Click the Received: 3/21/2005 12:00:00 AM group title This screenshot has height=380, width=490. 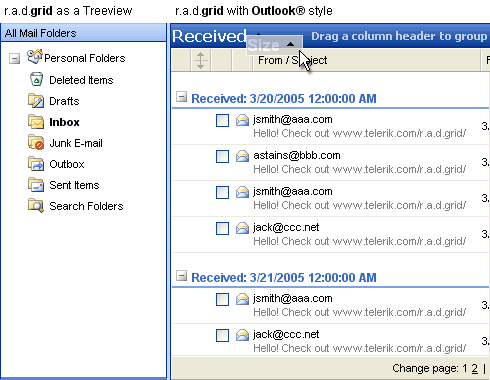(284, 277)
